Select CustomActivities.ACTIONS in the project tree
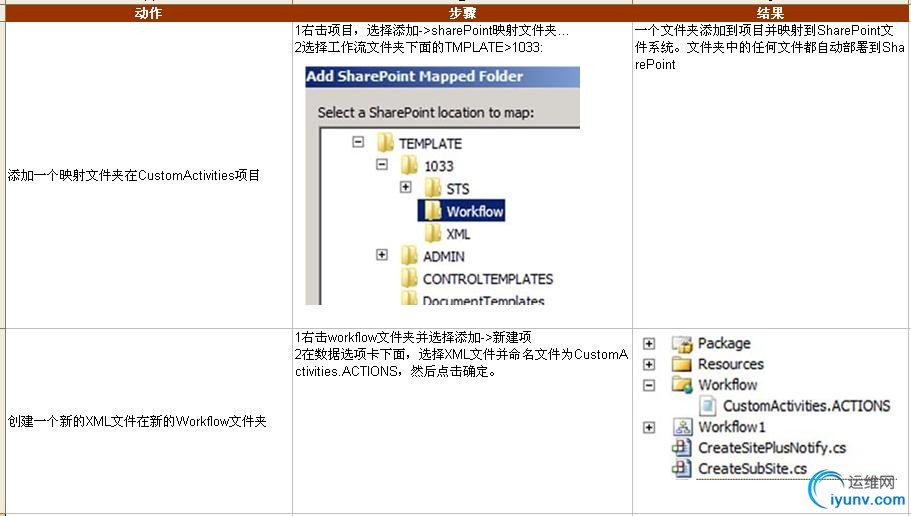 click(806, 406)
